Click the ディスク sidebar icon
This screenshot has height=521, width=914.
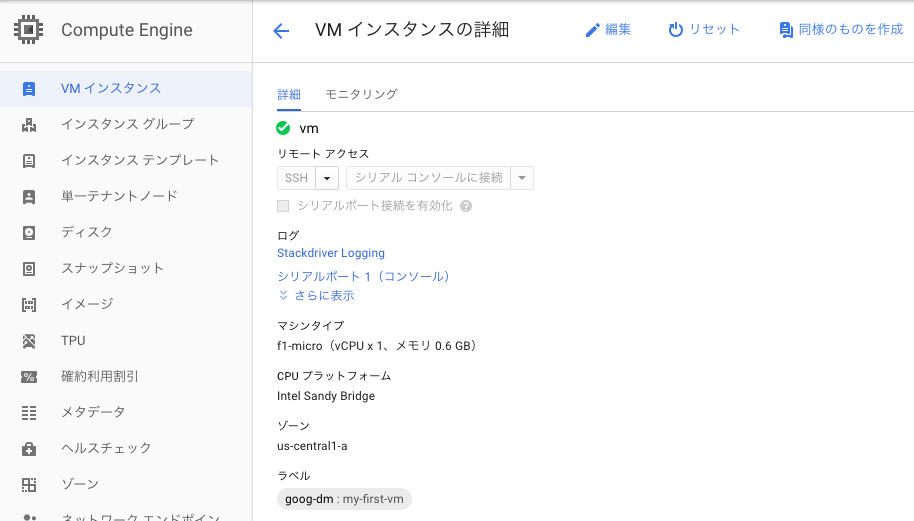point(29,233)
